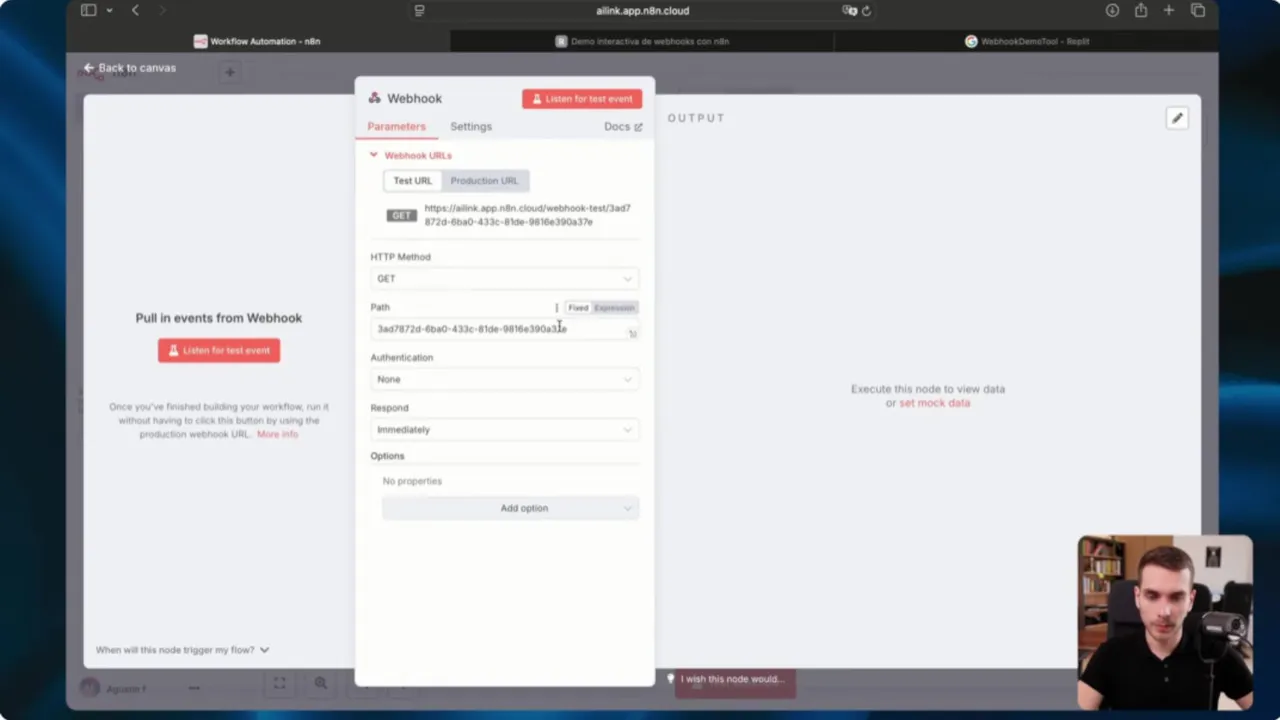
Task: Set Path mode to Expression
Action: tap(614, 308)
